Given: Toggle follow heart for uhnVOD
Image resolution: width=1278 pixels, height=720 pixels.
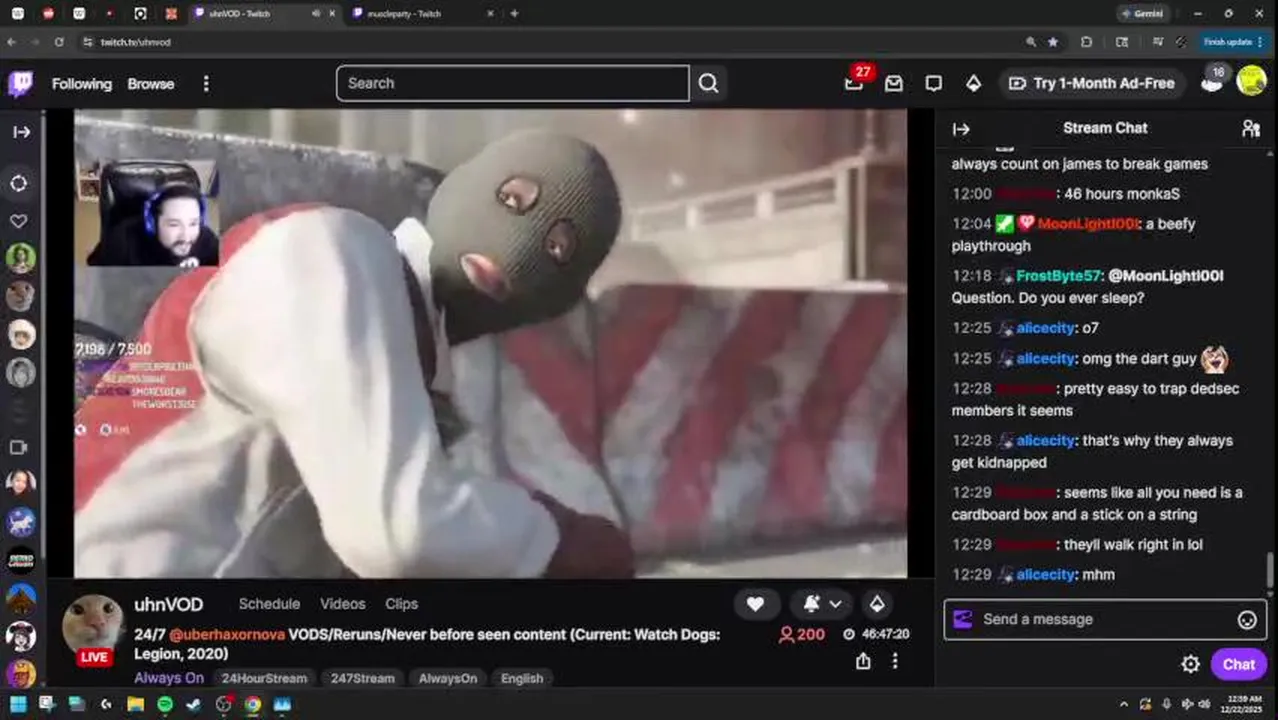Looking at the screenshot, I should point(755,604).
